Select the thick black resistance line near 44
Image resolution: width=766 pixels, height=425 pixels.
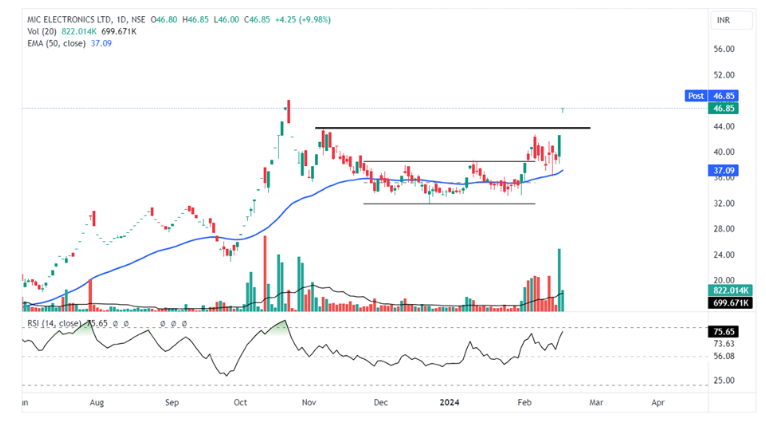(x=450, y=128)
